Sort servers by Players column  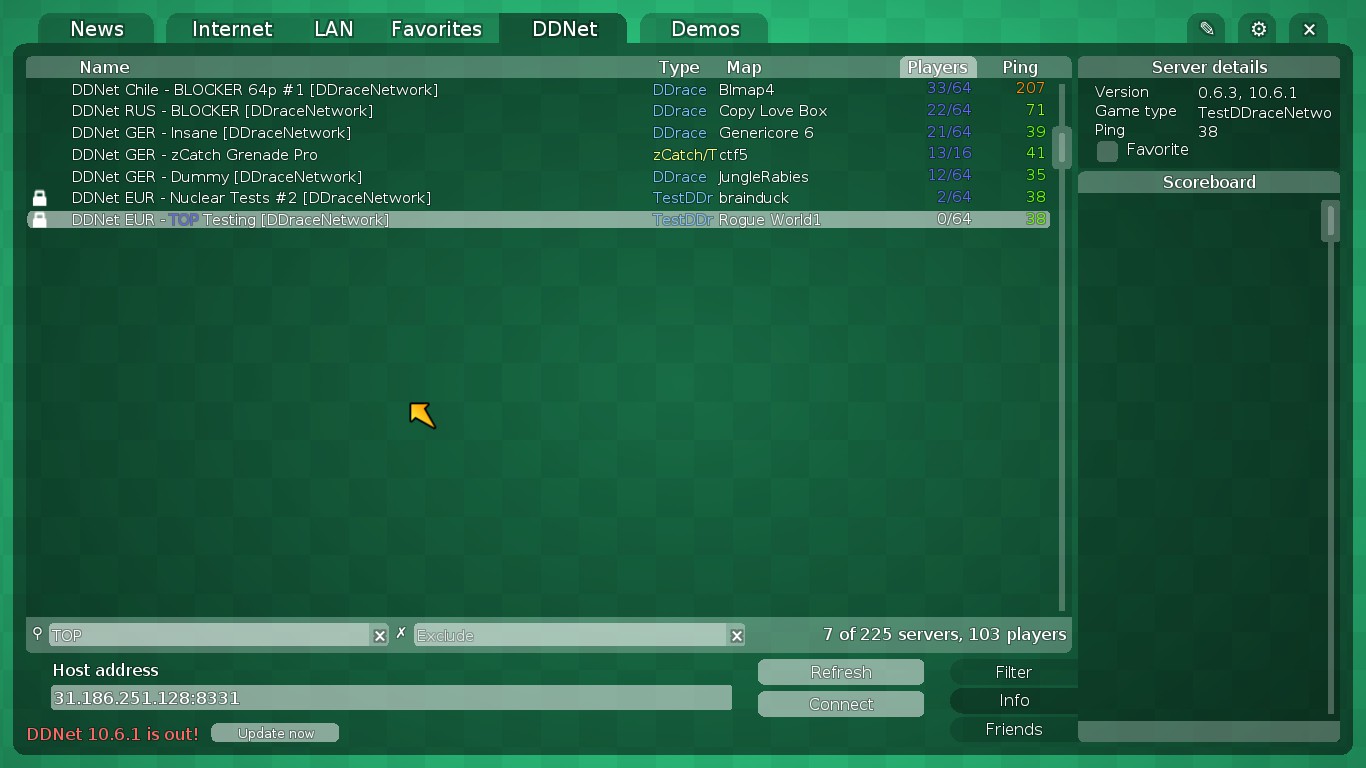(x=937, y=68)
